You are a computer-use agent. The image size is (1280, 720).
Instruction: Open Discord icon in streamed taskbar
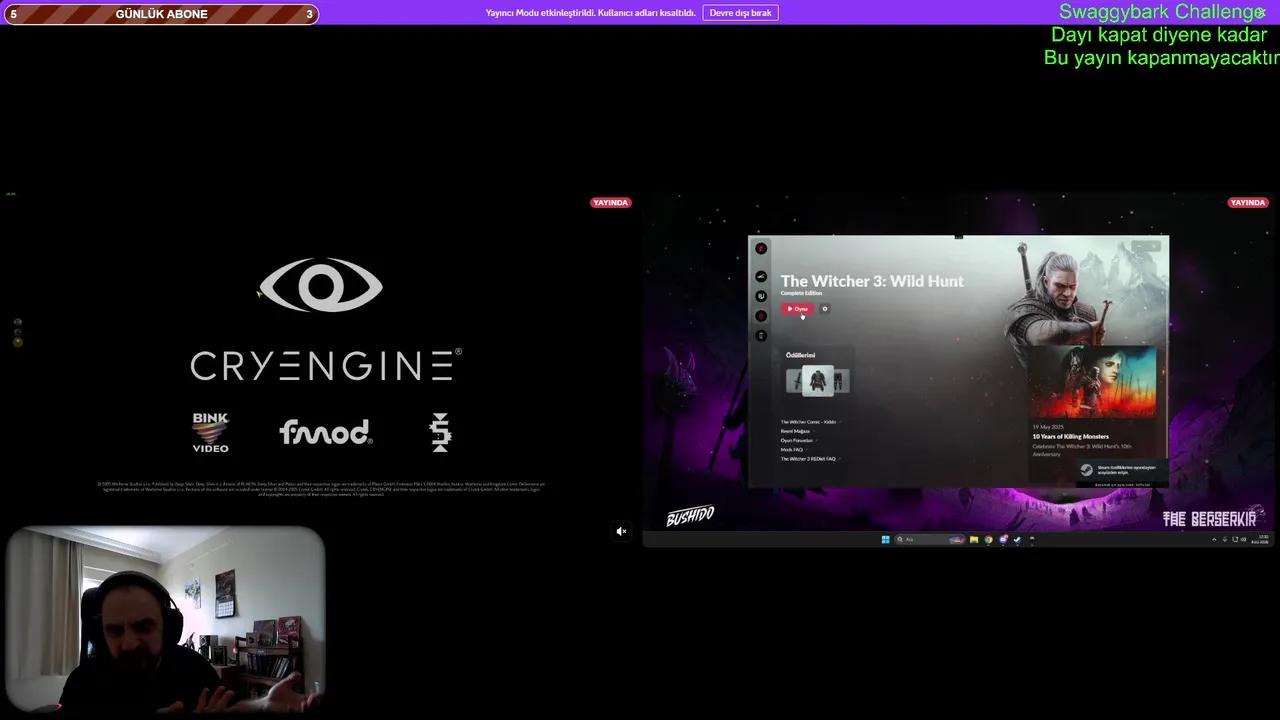click(x=1003, y=540)
